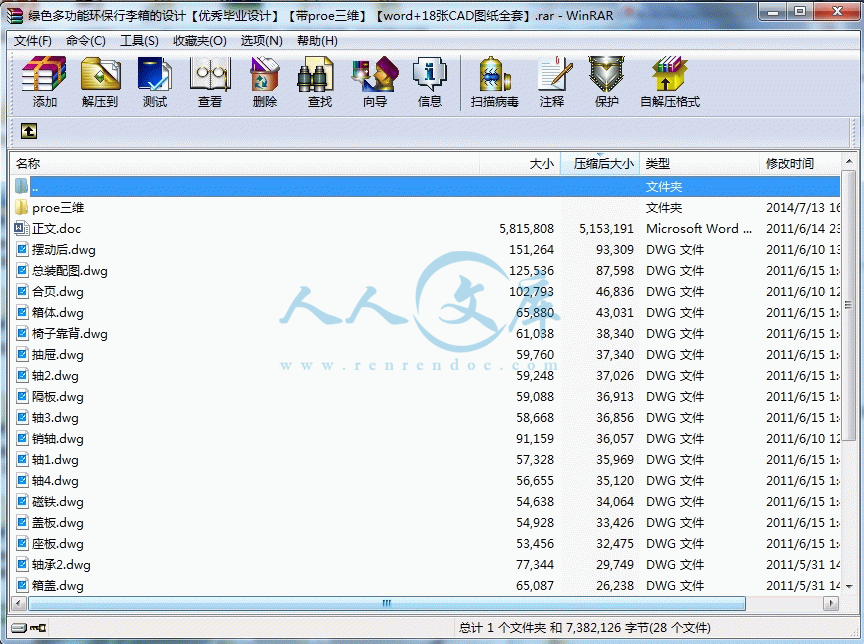Open the 帮助(H) menu

(x=317, y=41)
